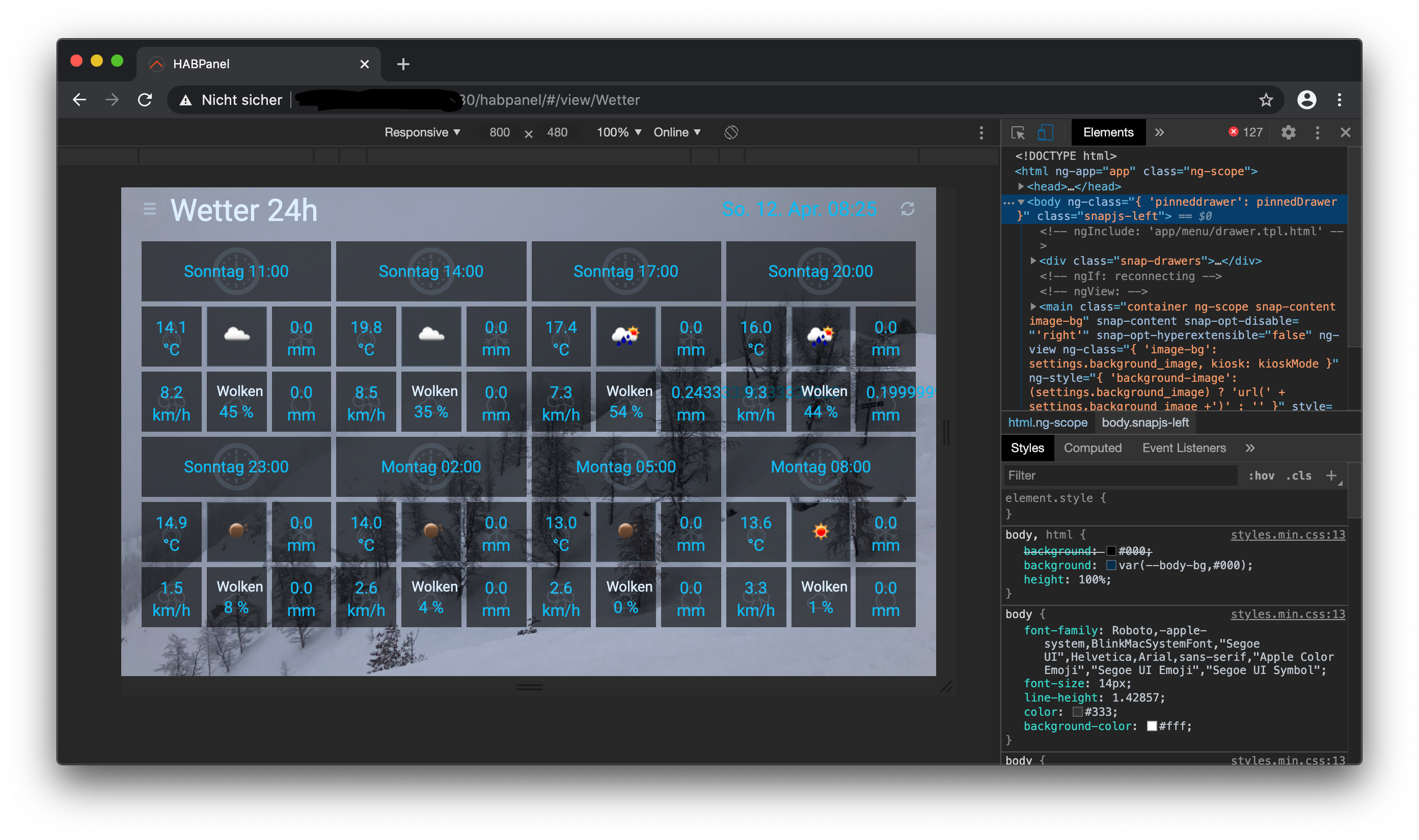Open DevTools settings gear
1419x840 pixels.
(1288, 132)
